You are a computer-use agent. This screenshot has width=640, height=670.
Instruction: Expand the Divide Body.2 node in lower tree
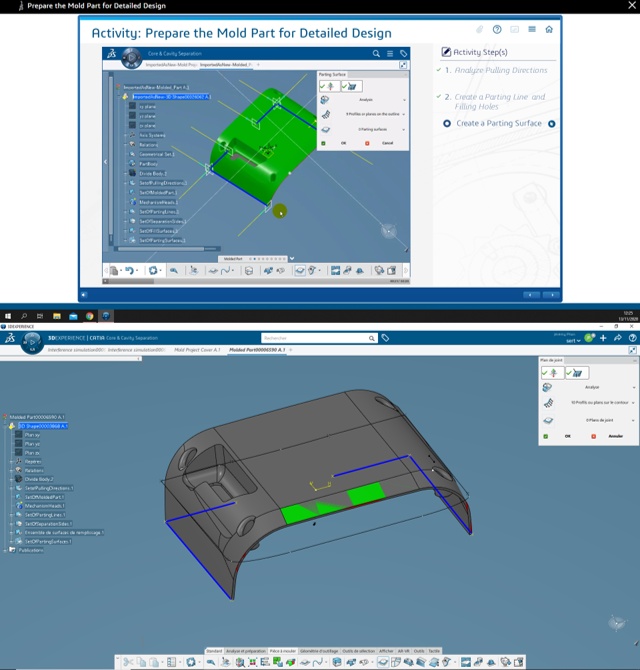tap(12, 479)
